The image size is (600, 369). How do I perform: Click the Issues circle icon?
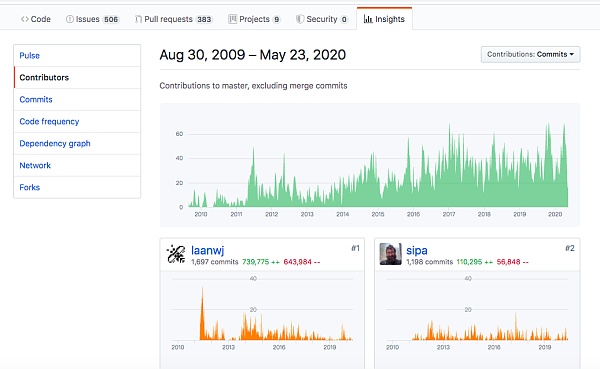(70, 19)
